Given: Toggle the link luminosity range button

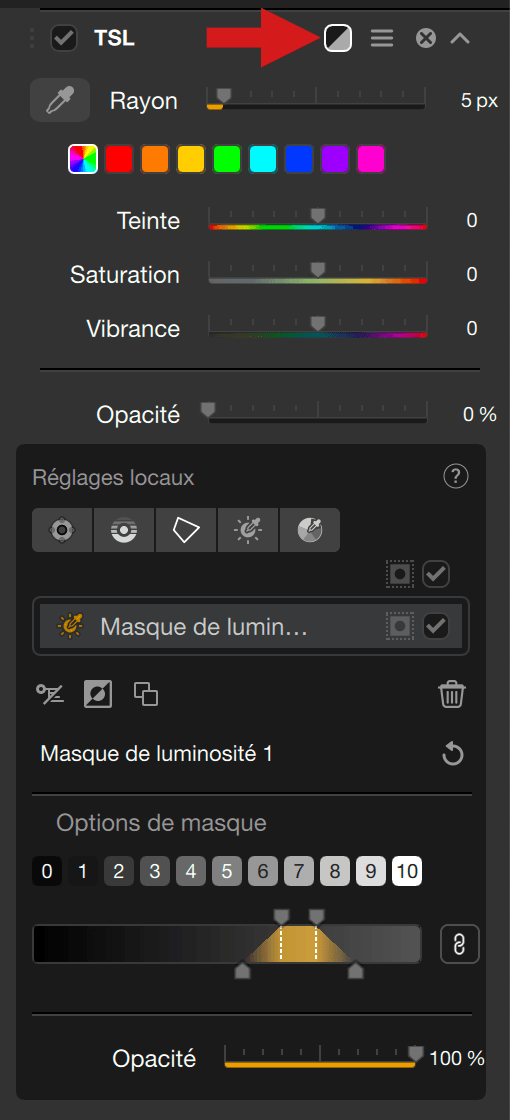Looking at the screenshot, I should tap(460, 944).
